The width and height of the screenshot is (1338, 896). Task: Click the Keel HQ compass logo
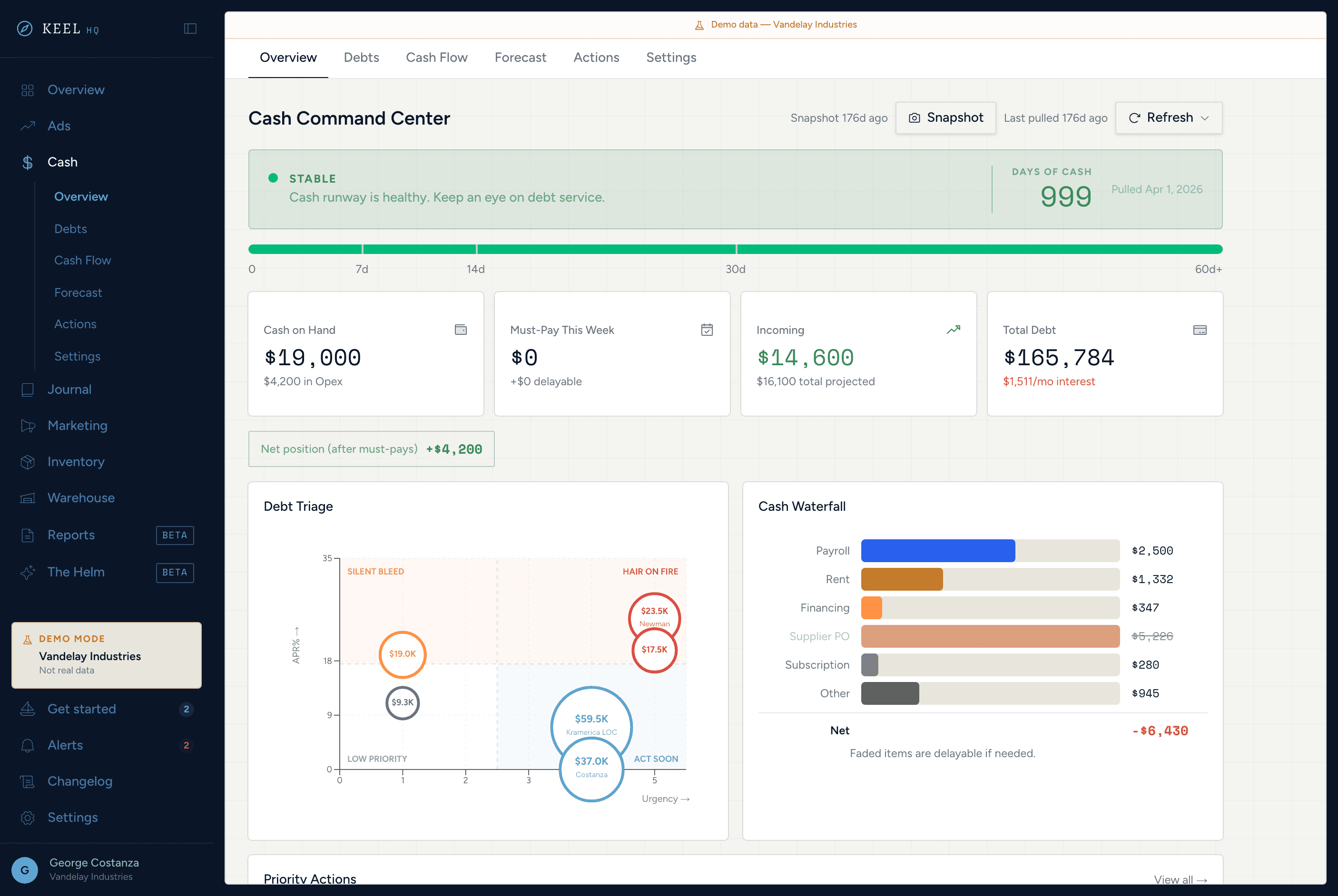click(x=25, y=29)
